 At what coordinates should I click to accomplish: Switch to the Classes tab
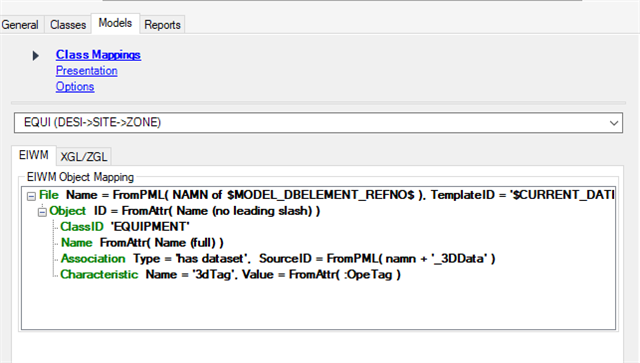point(68,25)
